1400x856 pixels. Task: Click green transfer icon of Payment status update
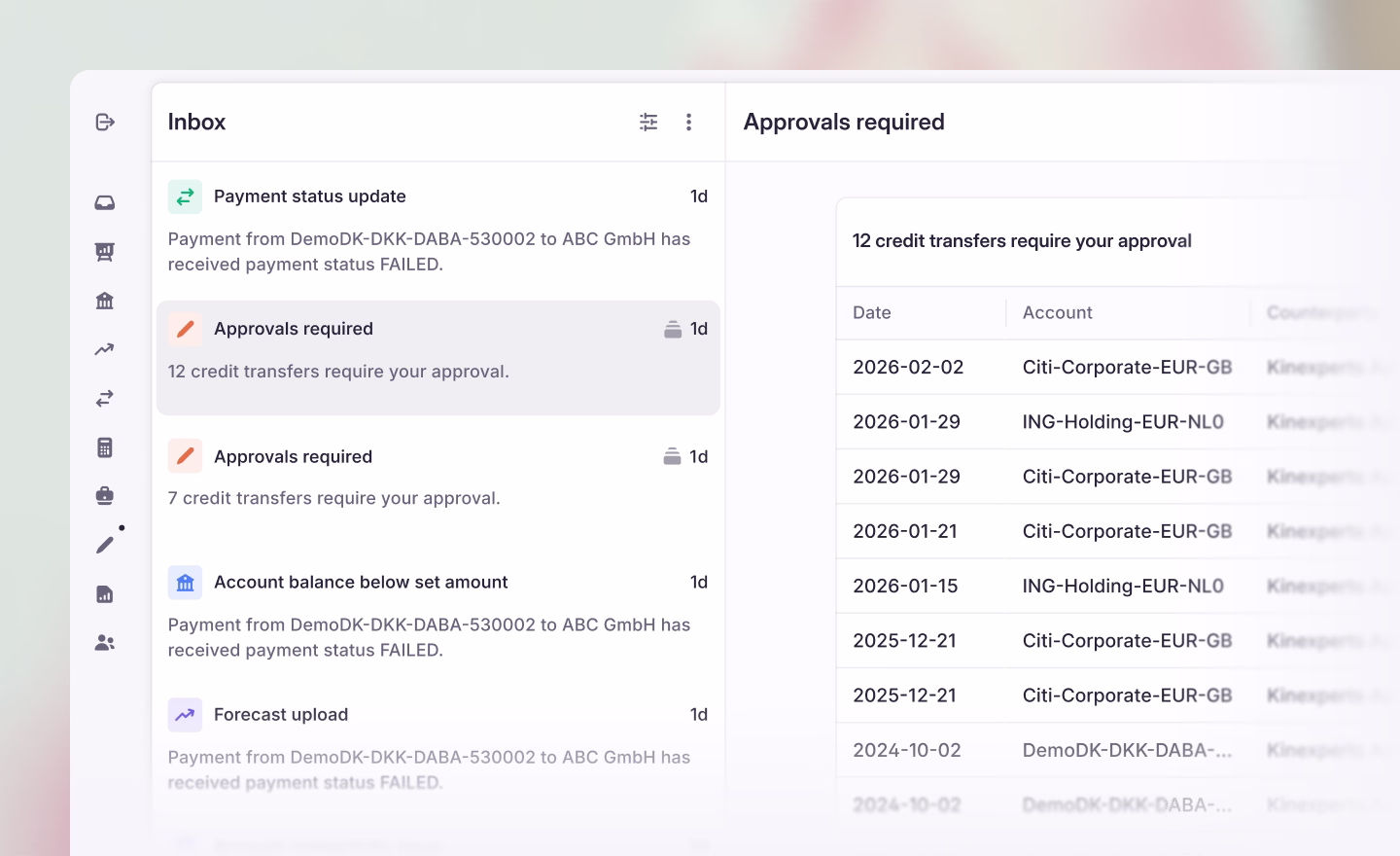(185, 196)
